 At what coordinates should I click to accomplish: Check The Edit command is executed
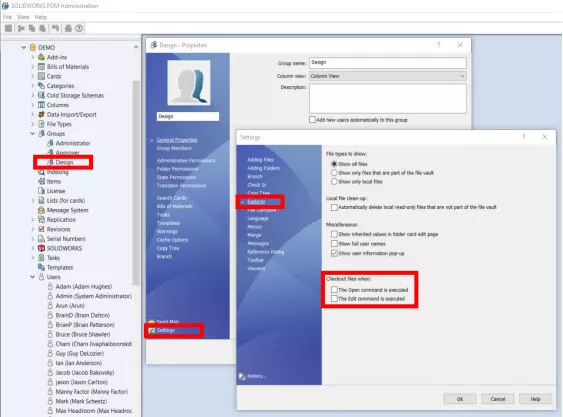pyautogui.click(x=334, y=298)
